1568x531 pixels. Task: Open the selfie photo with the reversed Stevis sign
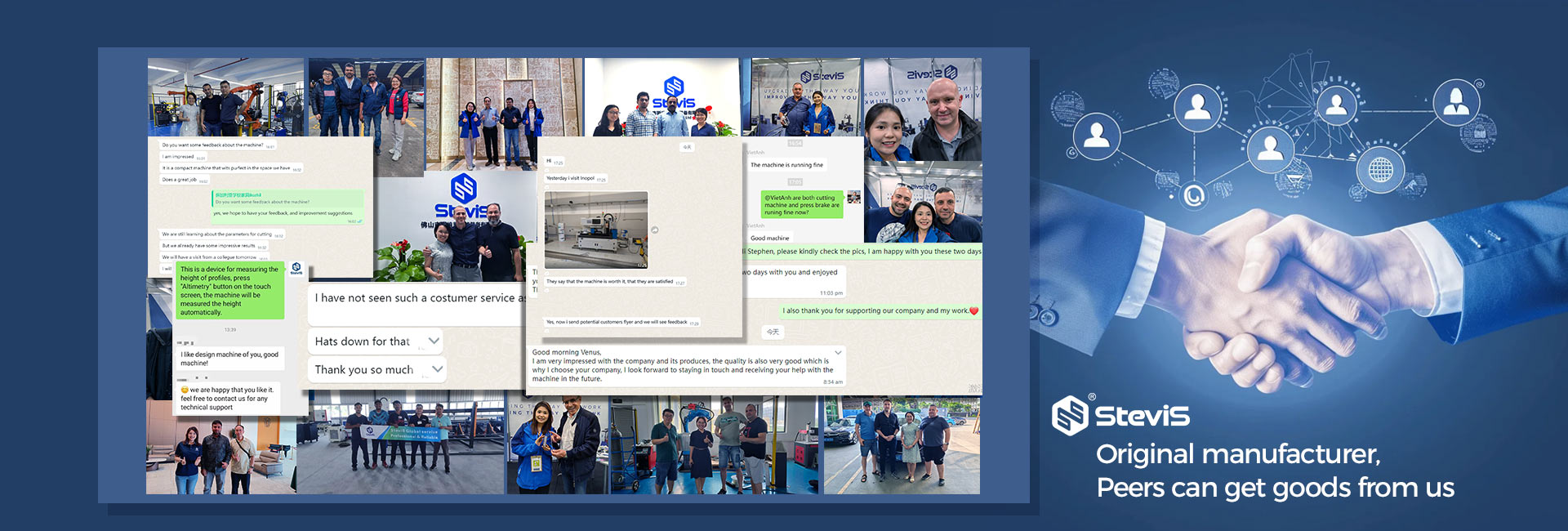pyautogui.click(x=923, y=109)
